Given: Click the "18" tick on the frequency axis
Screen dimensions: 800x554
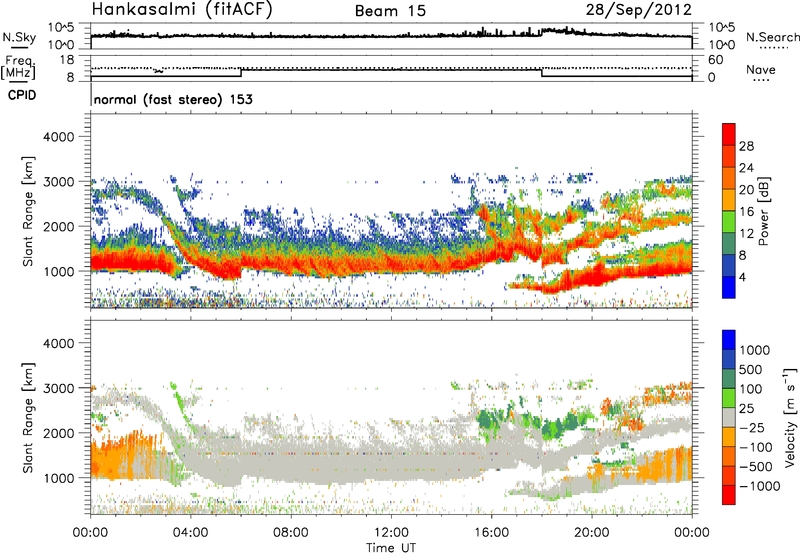Looking at the screenshot, I should (66, 60).
